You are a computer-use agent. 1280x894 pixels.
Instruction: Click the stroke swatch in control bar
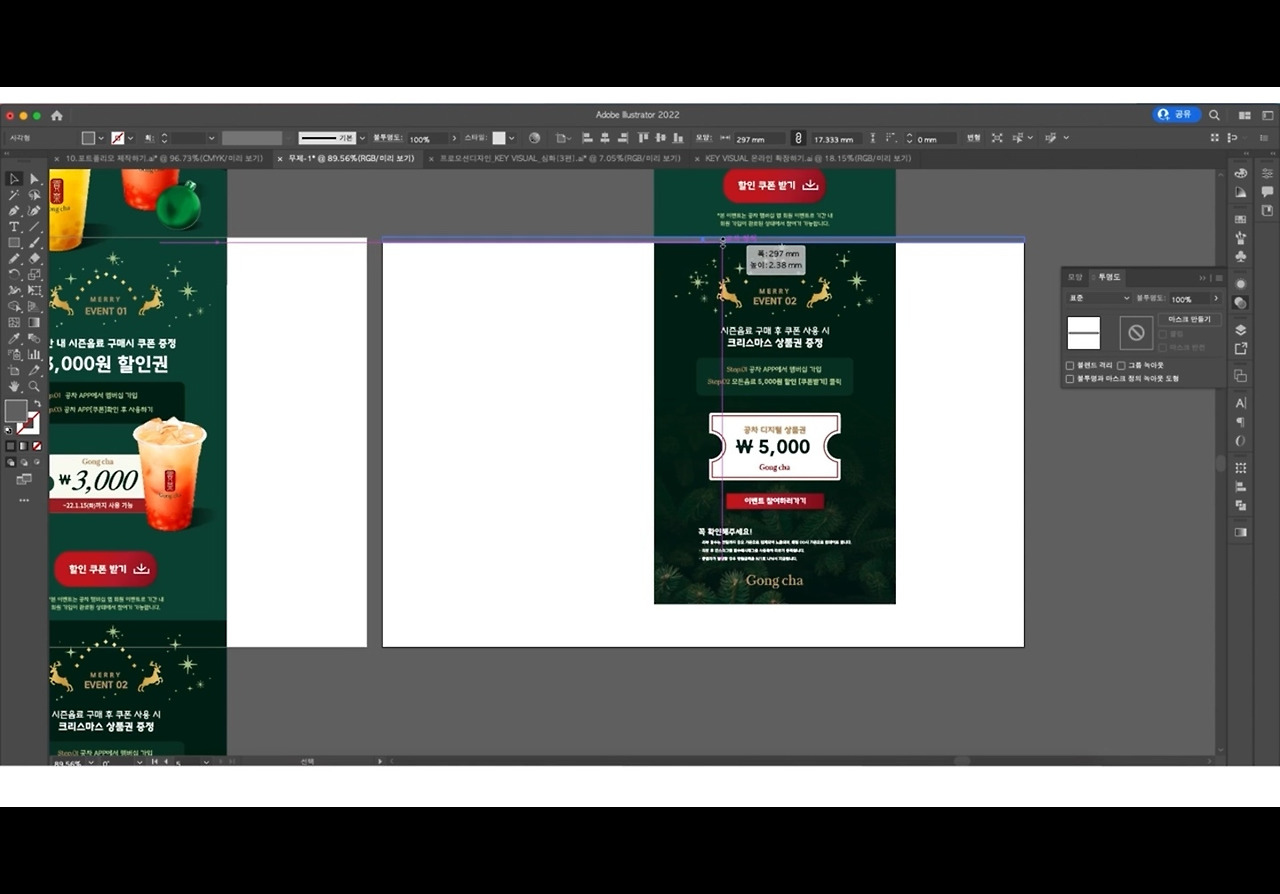tap(118, 138)
